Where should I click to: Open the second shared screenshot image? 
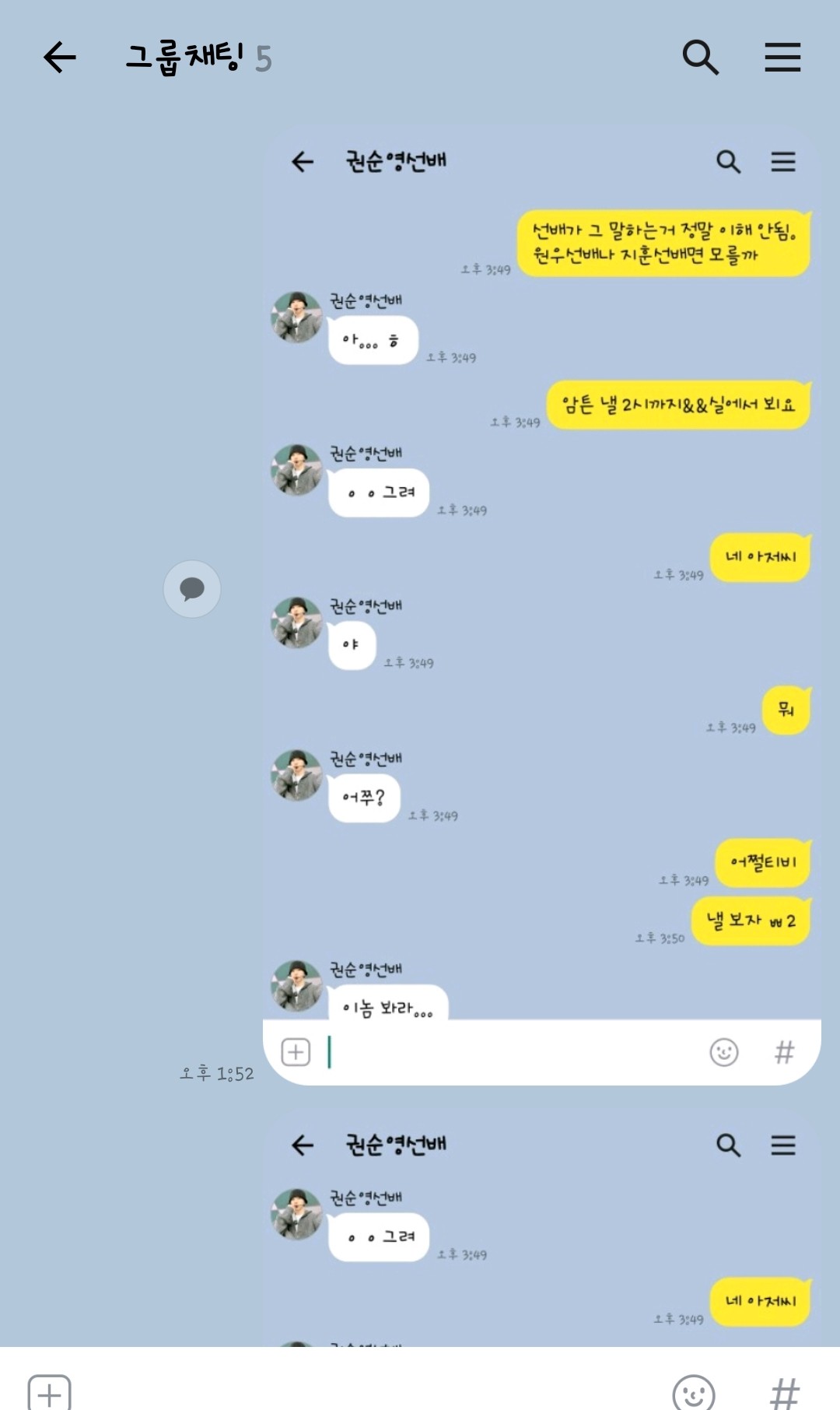542,1229
